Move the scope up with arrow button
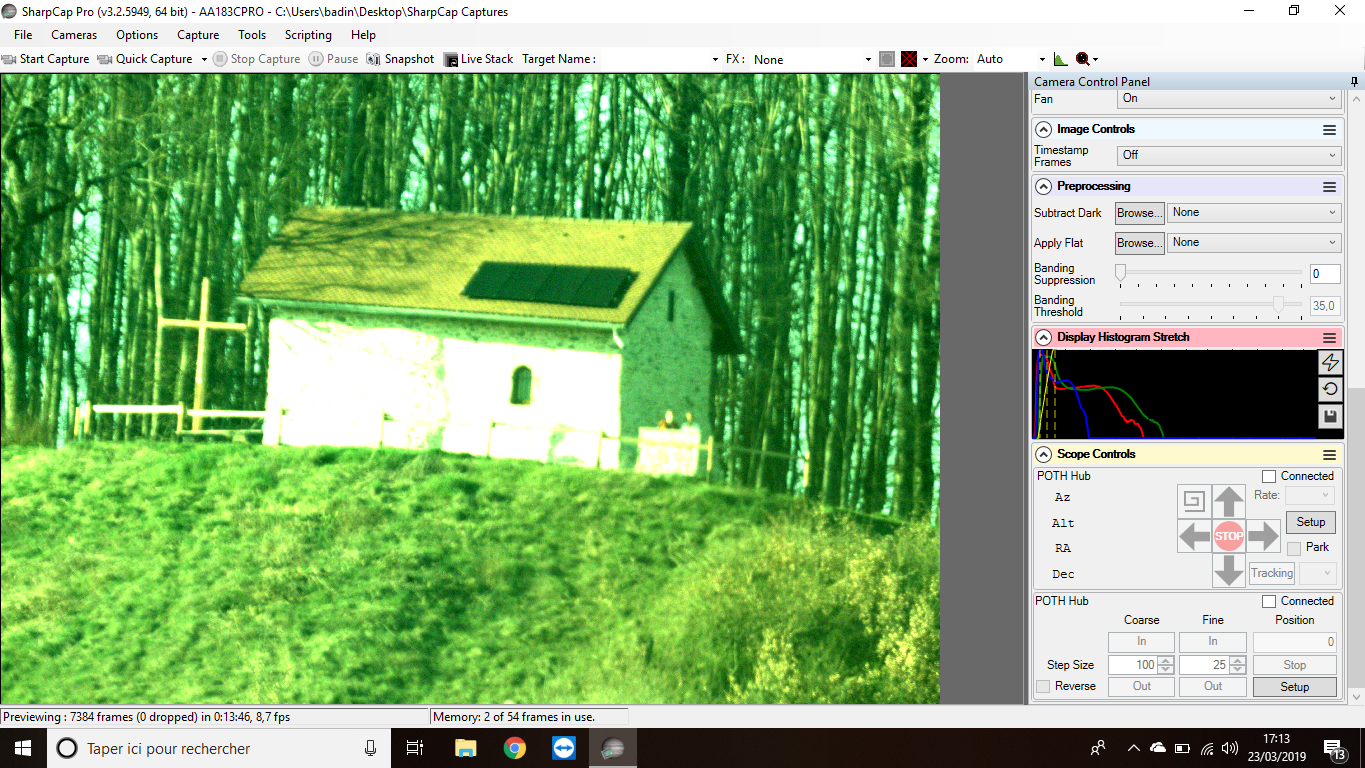 tap(1228, 501)
